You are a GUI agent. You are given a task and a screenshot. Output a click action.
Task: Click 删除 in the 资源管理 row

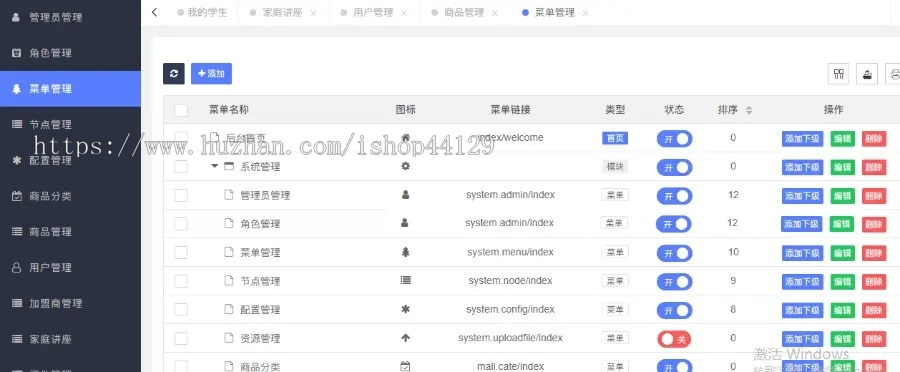tap(874, 339)
